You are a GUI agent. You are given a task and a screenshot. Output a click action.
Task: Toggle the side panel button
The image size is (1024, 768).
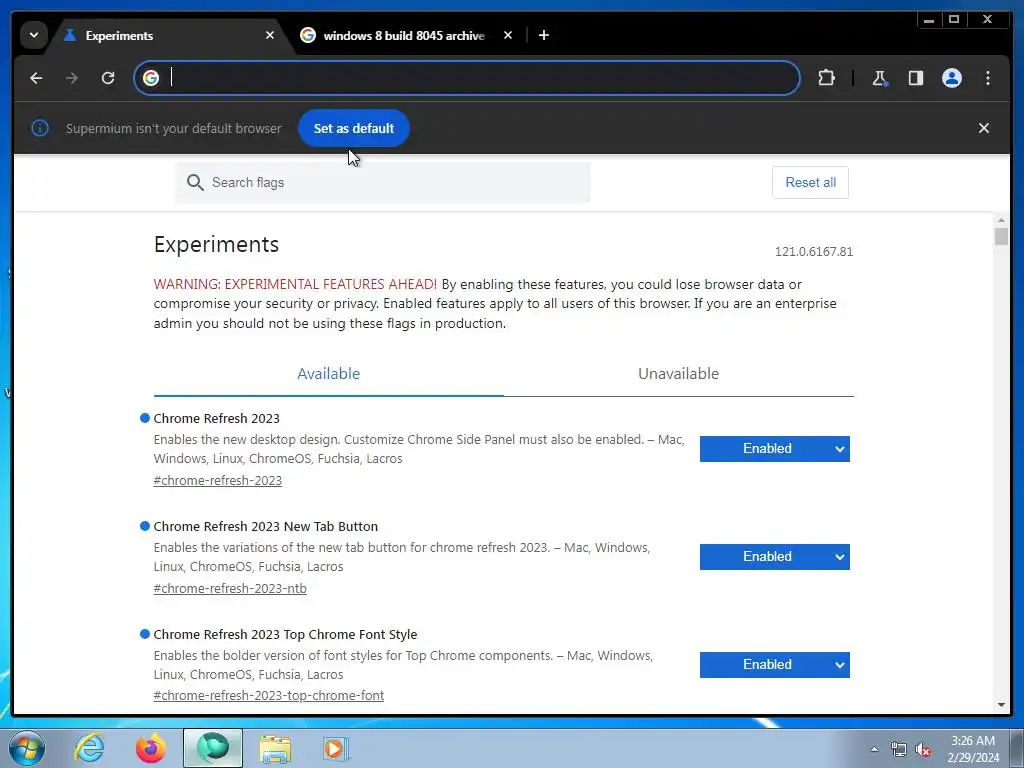point(916,78)
